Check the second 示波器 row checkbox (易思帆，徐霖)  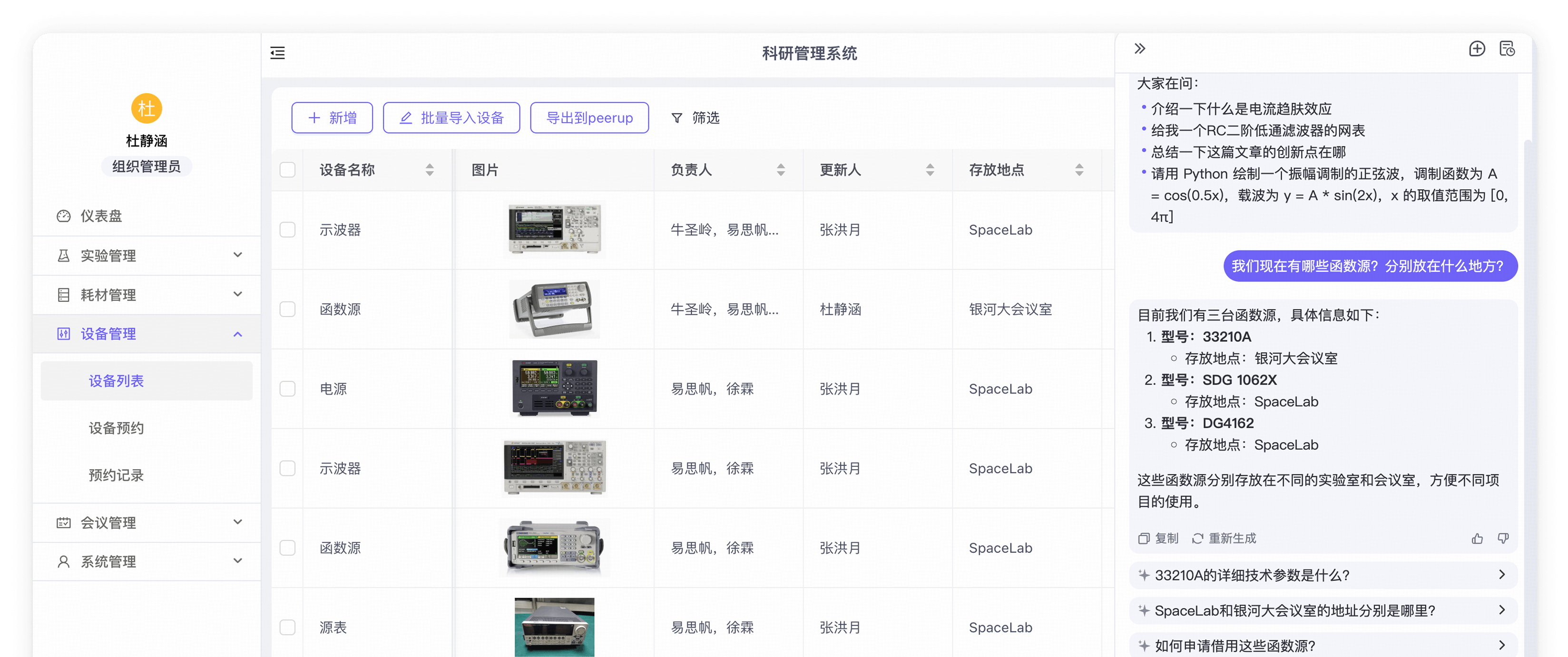(287, 468)
